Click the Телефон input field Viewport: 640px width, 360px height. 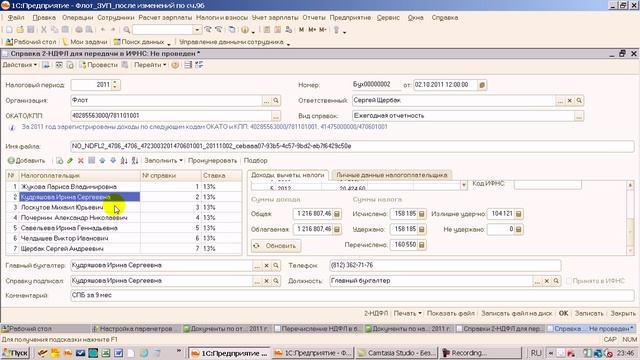pyautogui.click(x=445, y=265)
